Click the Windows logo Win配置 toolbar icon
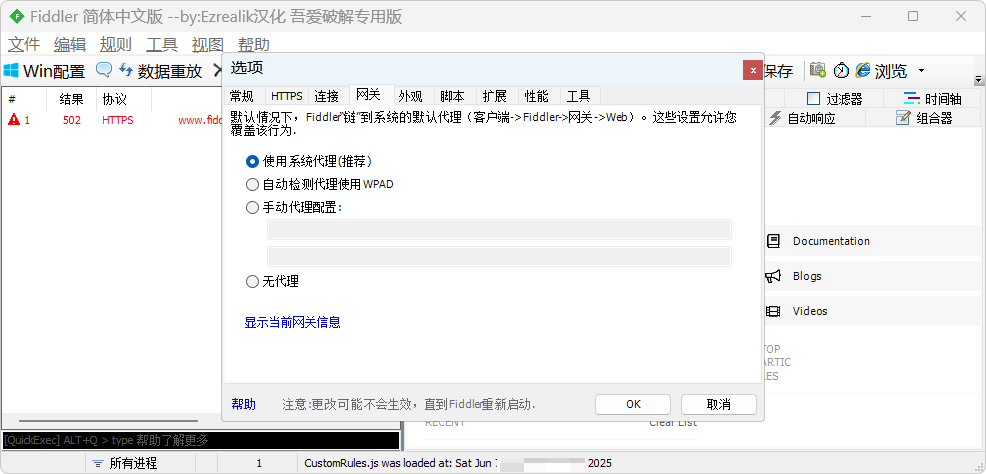Image resolution: width=986 pixels, height=474 pixels. (x=11, y=70)
